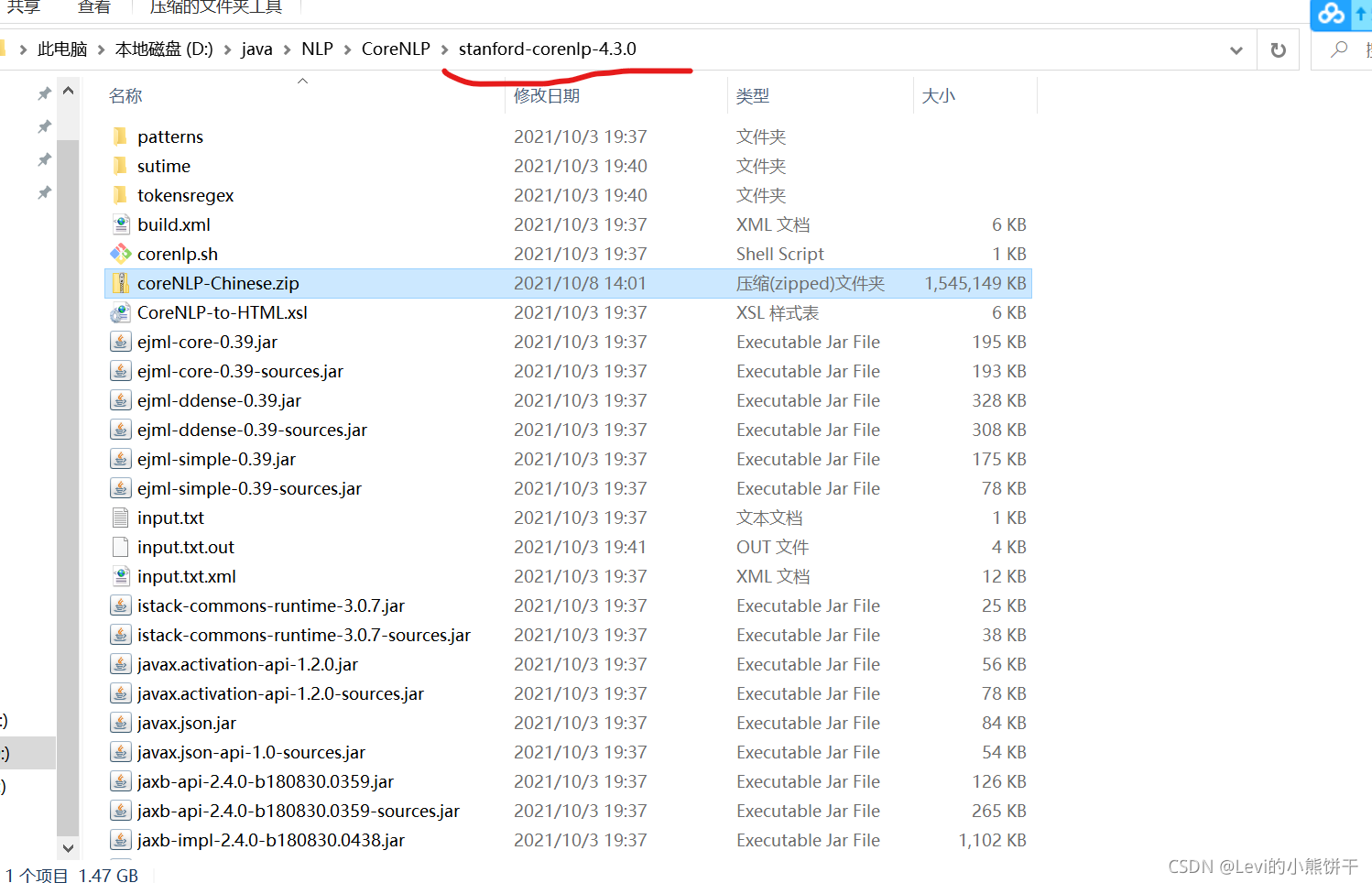Sort files by 名称 column header
The image size is (1372, 883).
coord(125,96)
